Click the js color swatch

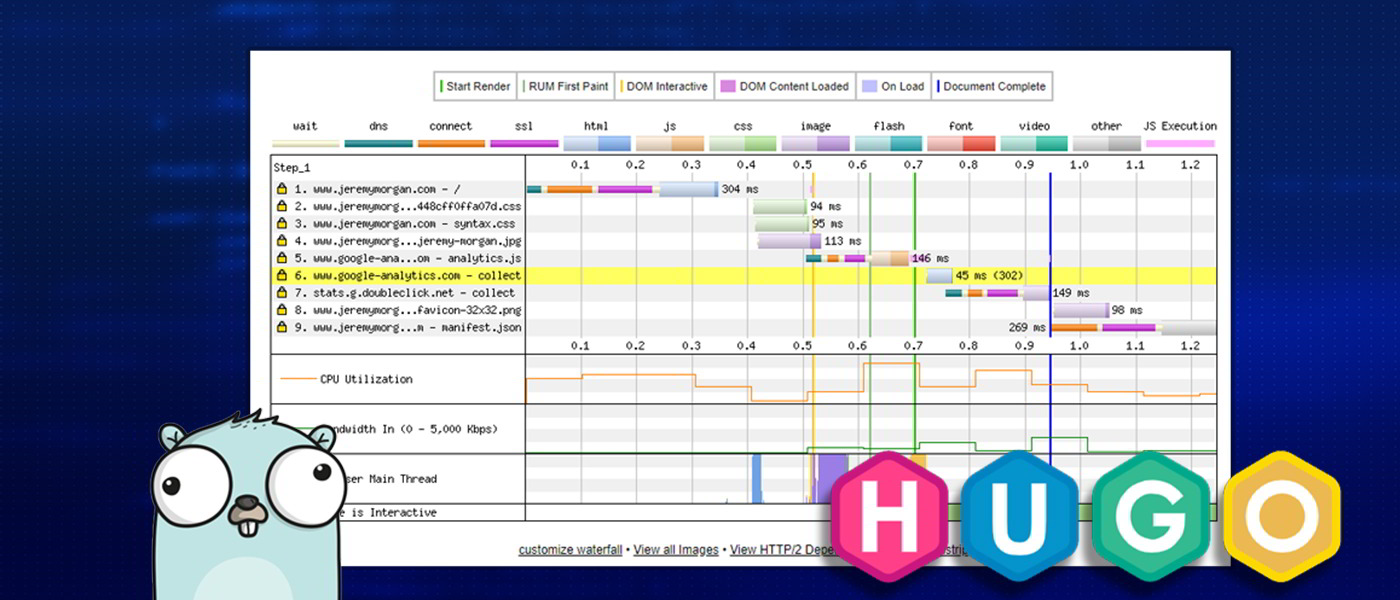pyautogui.click(x=669, y=144)
